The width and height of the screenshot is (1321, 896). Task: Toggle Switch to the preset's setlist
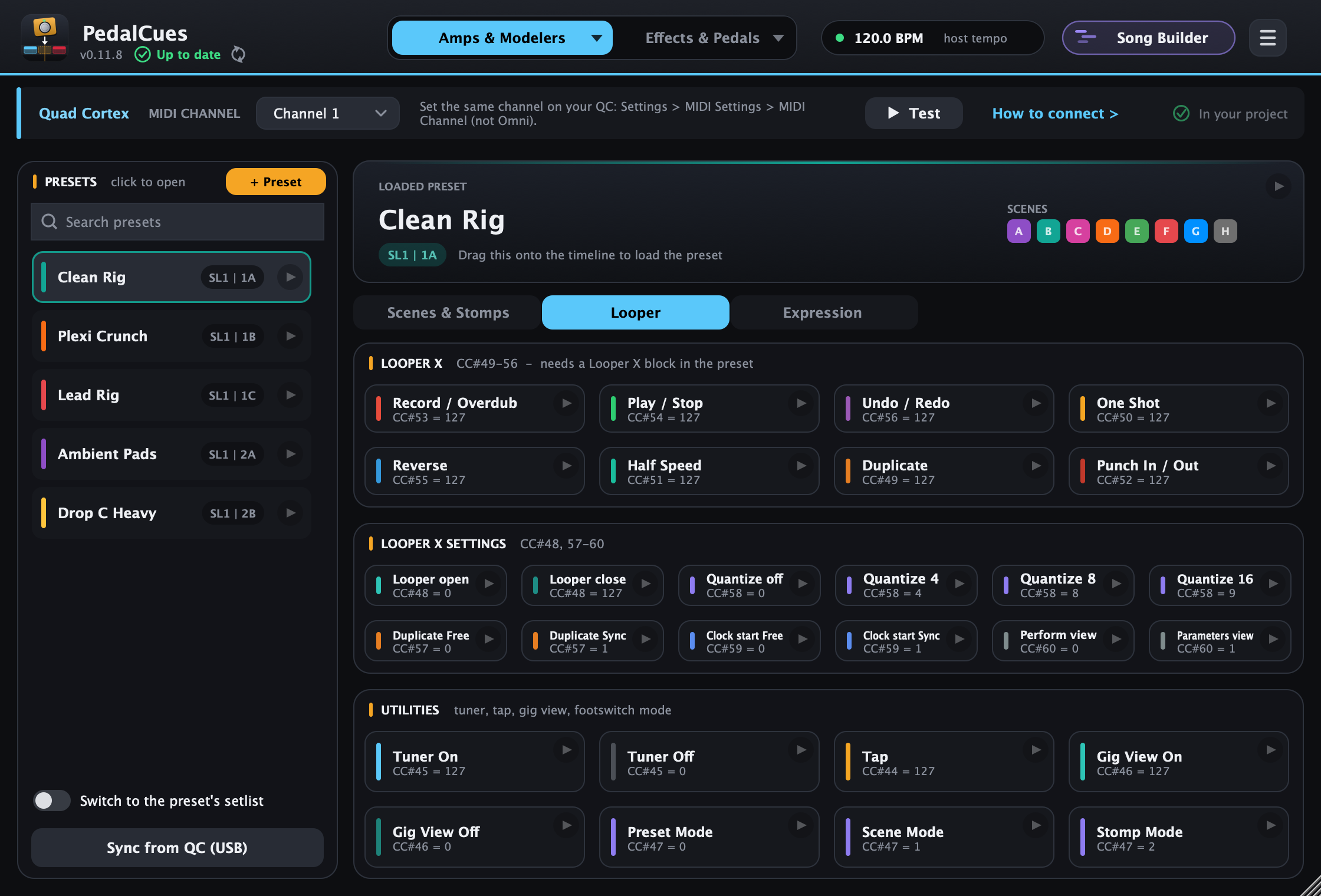point(52,801)
